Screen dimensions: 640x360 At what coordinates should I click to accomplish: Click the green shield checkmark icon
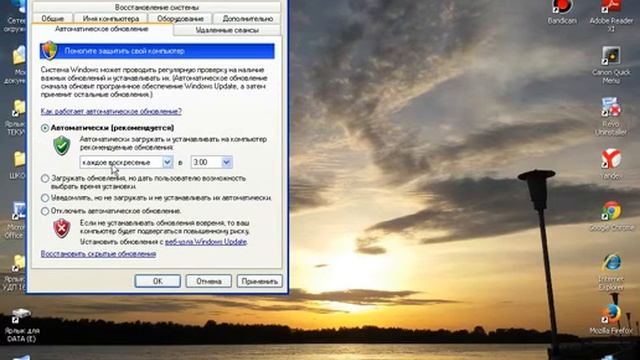point(62,146)
